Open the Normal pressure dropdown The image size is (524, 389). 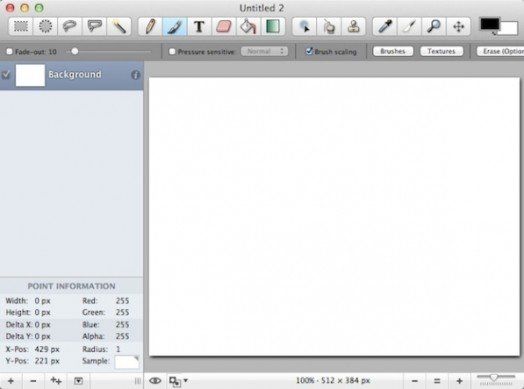pos(264,51)
